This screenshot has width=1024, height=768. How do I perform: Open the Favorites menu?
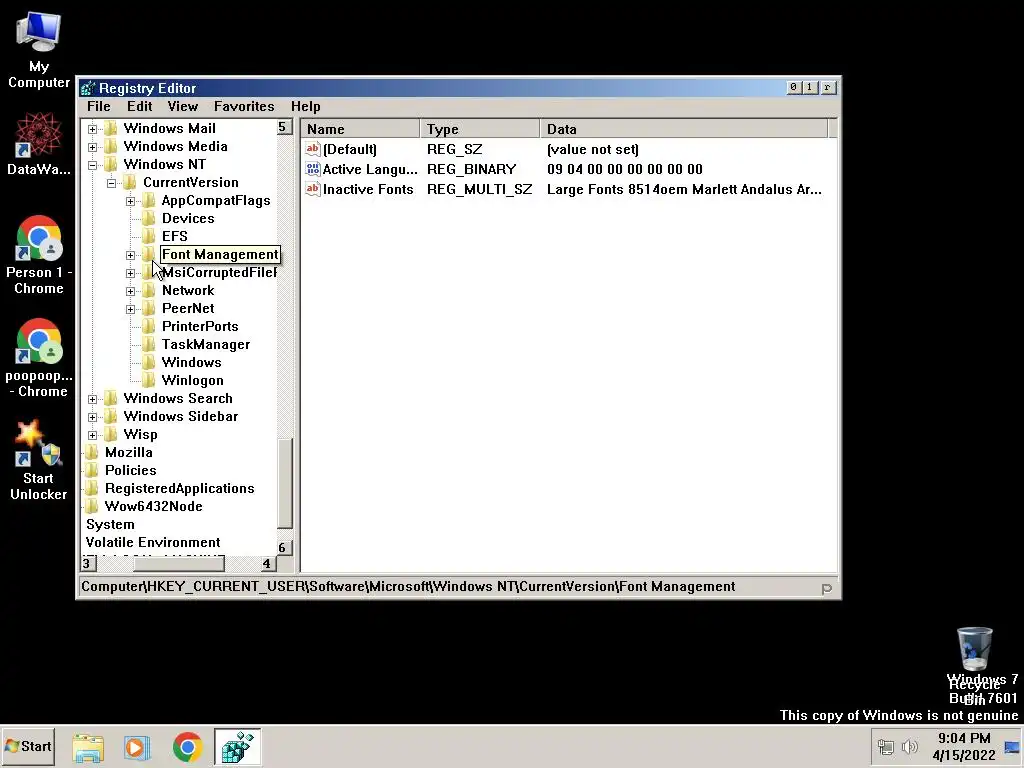tap(244, 106)
